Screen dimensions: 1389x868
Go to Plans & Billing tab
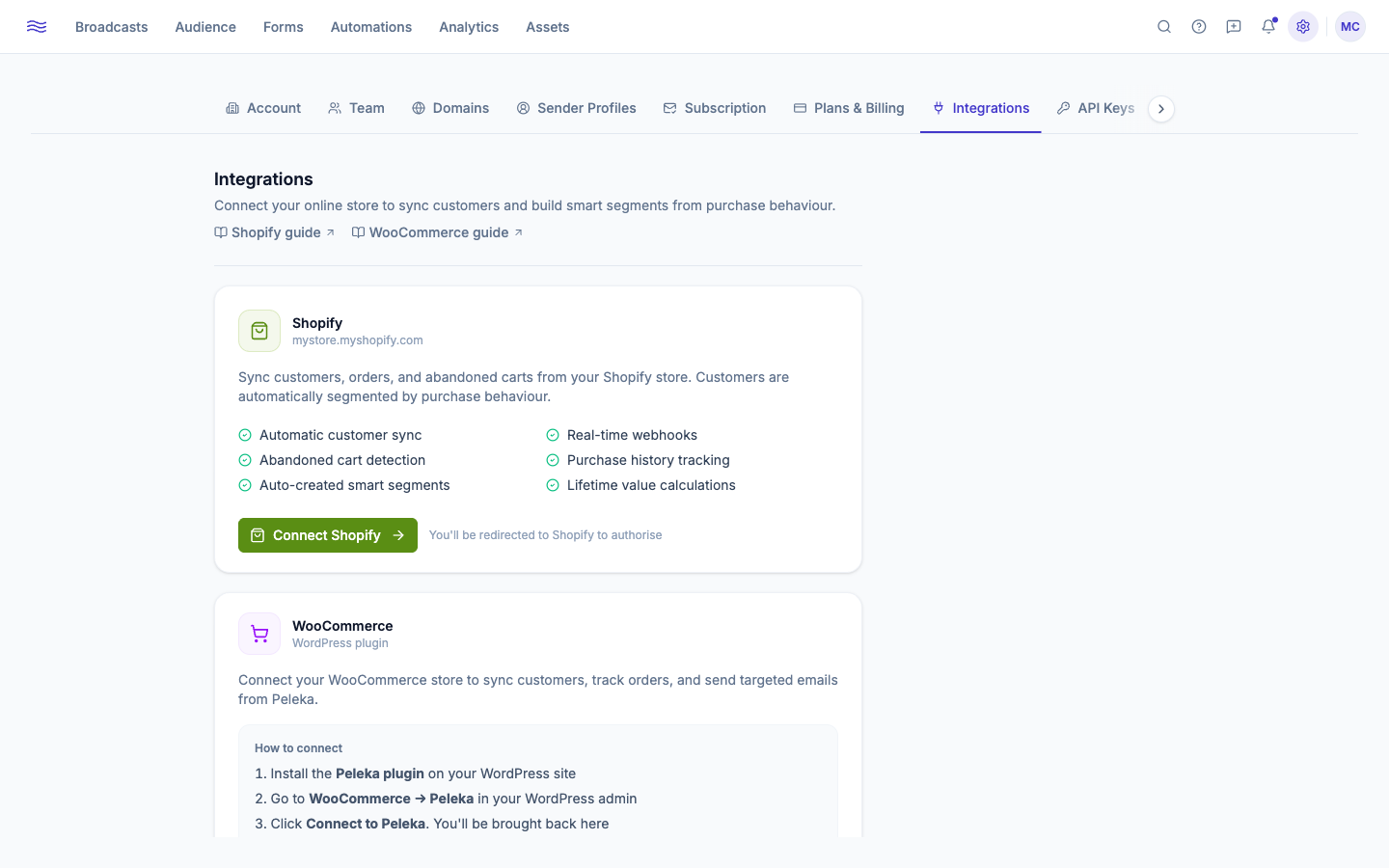[849, 108]
